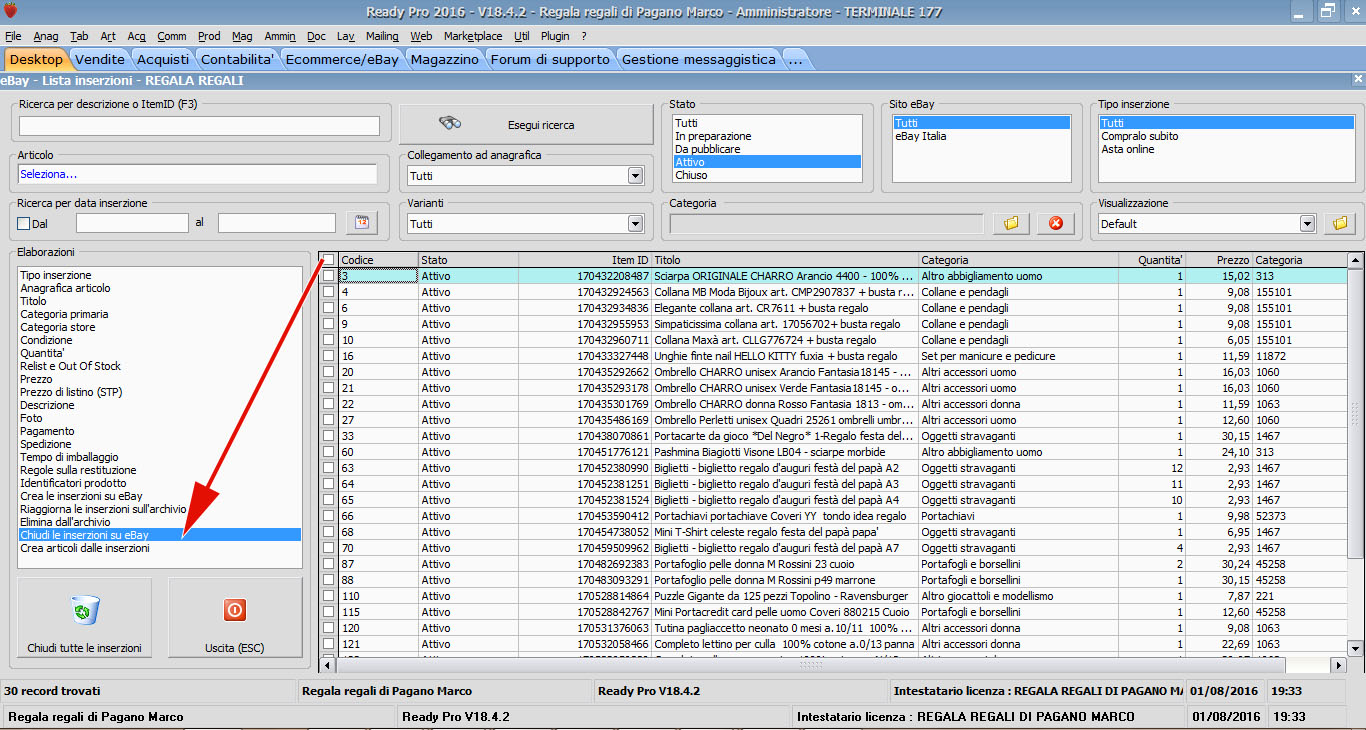This screenshot has width=1366, height=730.
Task: Open the Marketplace menu
Action: [x=473, y=36]
